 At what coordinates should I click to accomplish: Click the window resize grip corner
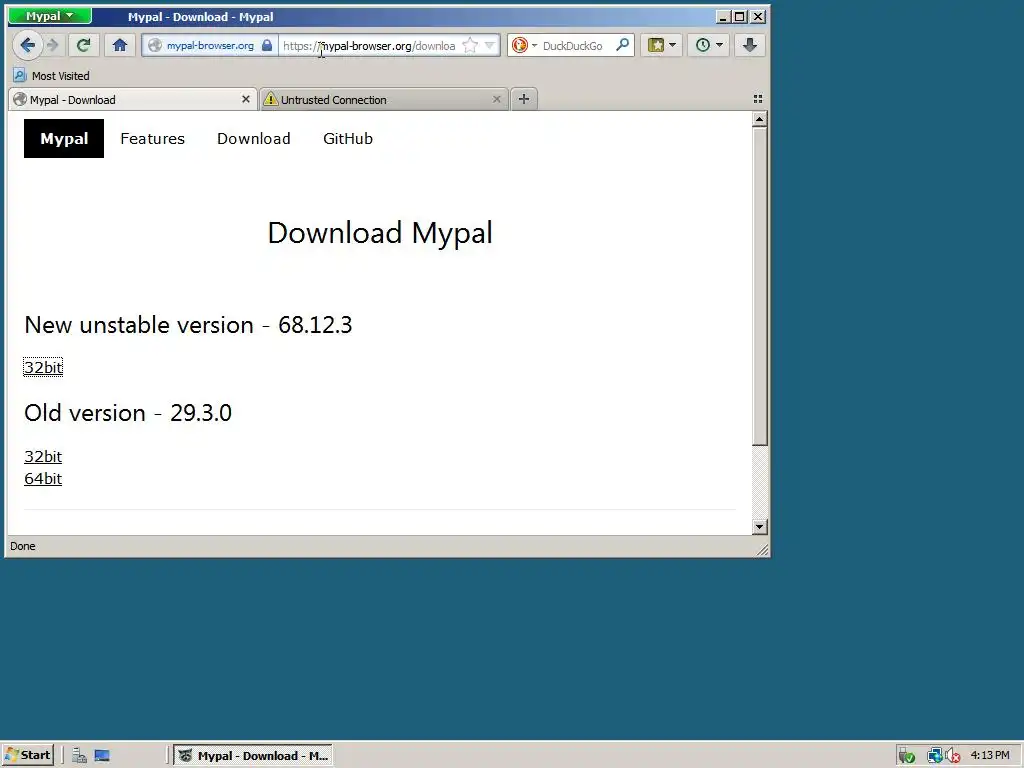(x=762, y=550)
